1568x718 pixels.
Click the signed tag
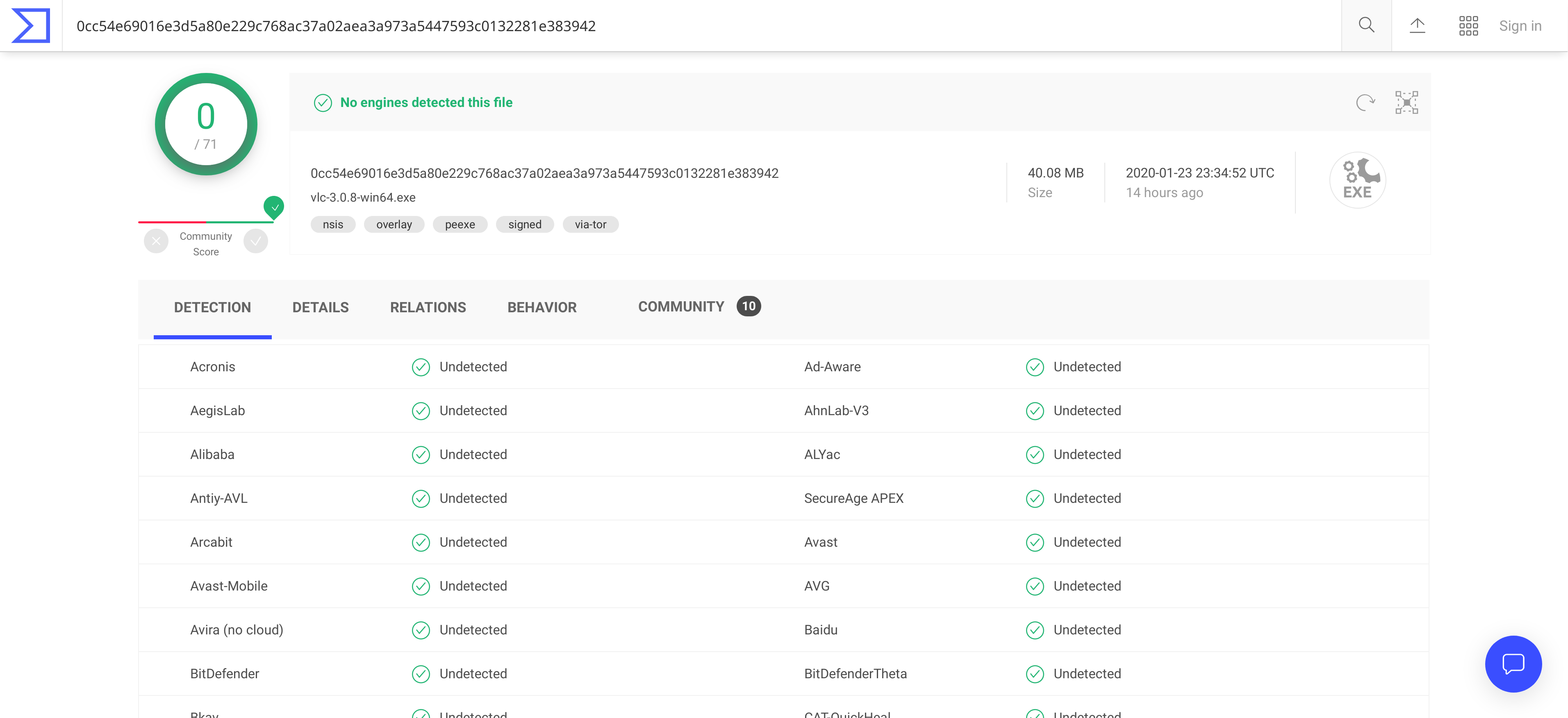[525, 225]
